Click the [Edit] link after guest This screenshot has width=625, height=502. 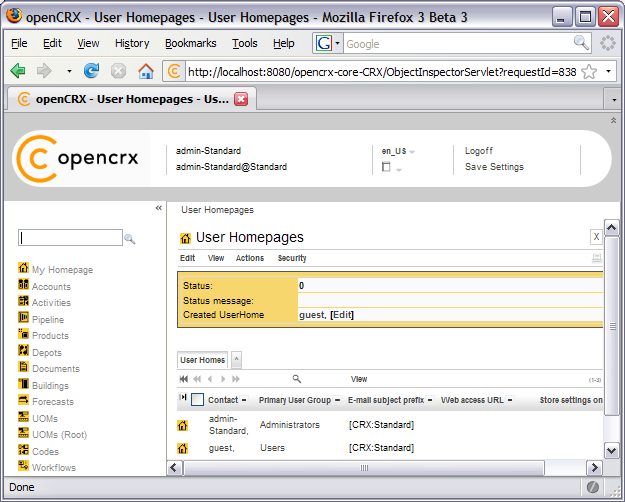pyautogui.click(x=342, y=315)
